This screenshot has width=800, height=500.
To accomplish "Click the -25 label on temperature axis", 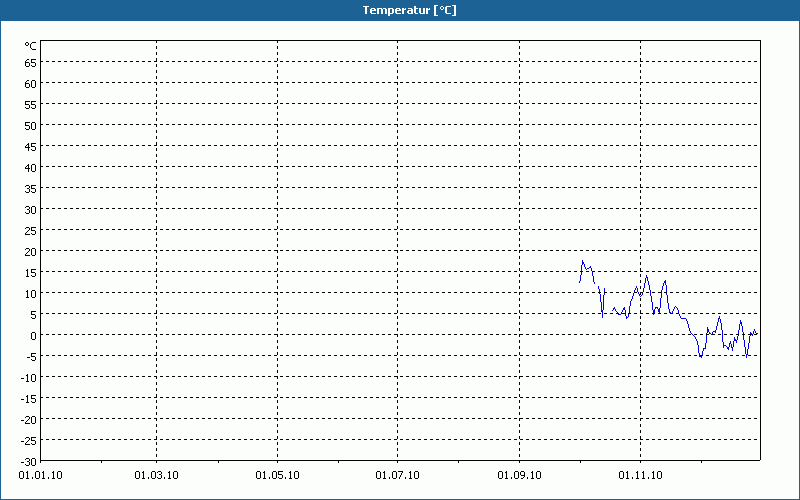I will click(29, 441).
